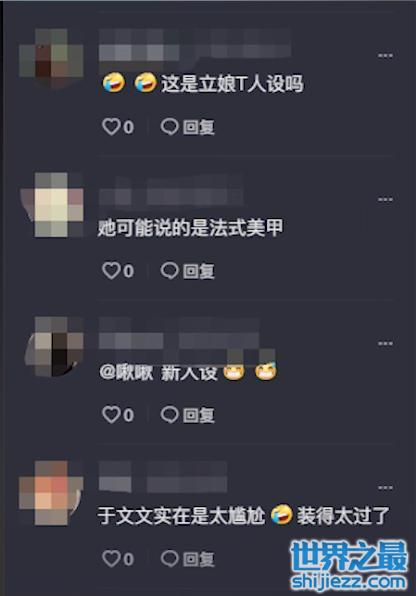The width and height of the screenshot is (416, 596).
Task: Like the comment tagging @啾啾
Action: pos(111,415)
